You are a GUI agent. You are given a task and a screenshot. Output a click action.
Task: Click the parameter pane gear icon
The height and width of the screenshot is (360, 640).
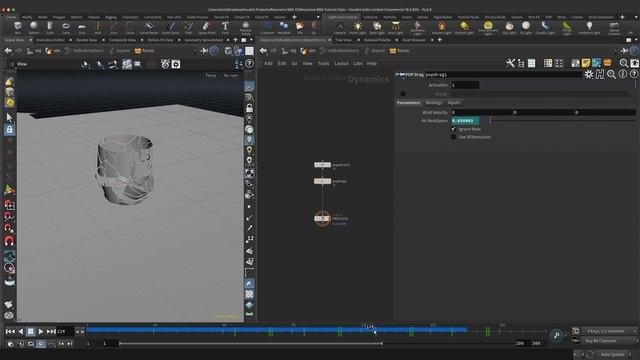pos(589,74)
